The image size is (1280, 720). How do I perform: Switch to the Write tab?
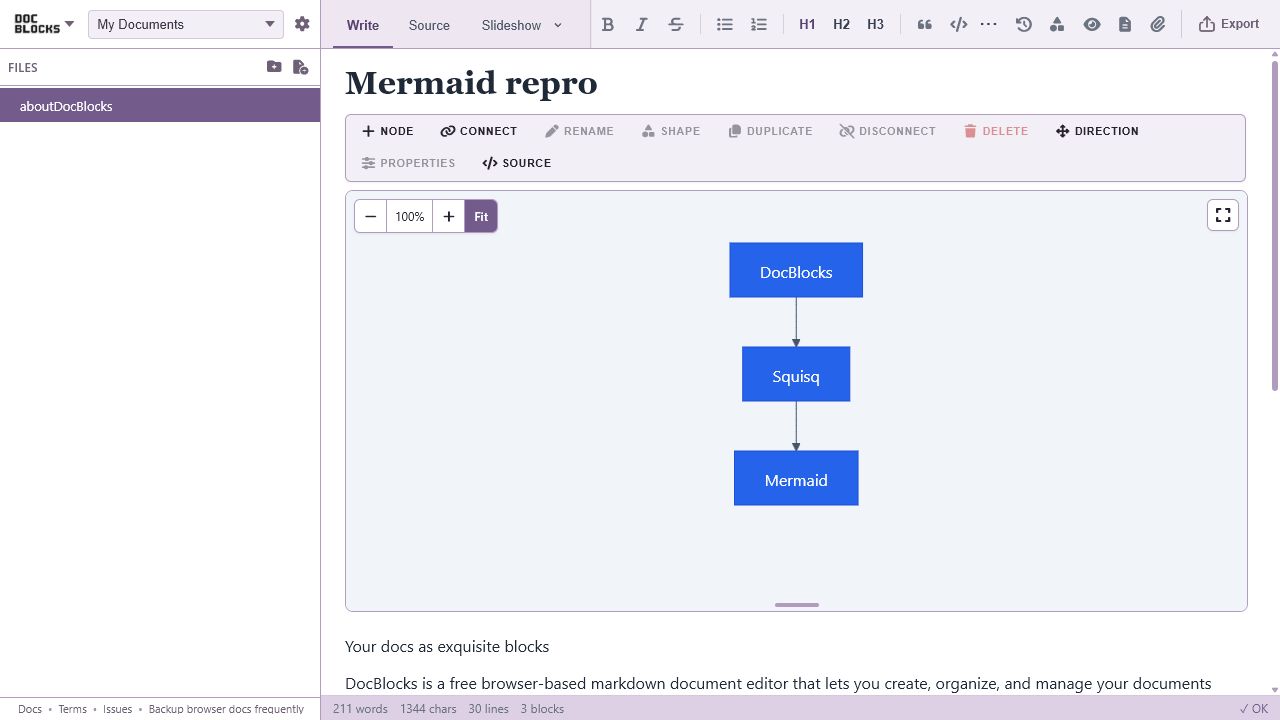362,25
